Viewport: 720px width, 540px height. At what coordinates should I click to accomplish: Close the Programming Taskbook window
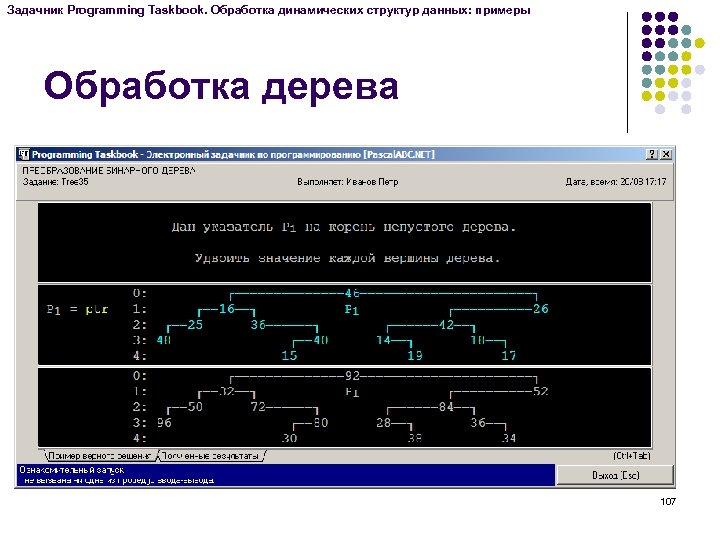[x=666, y=154]
